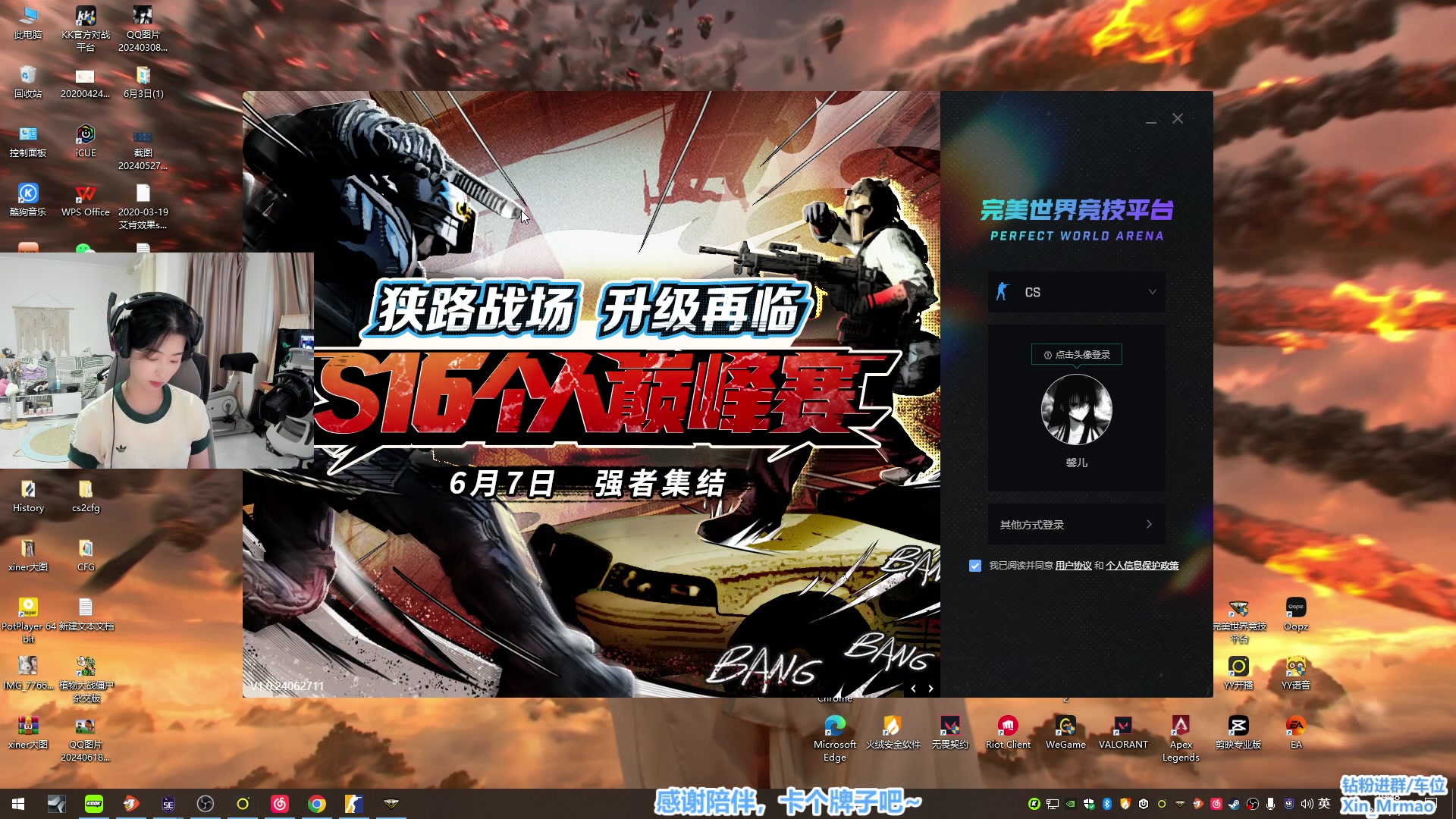Select the 20200424 desktop file
Screen dimensions: 1456x819
pyautogui.click(x=86, y=82)
